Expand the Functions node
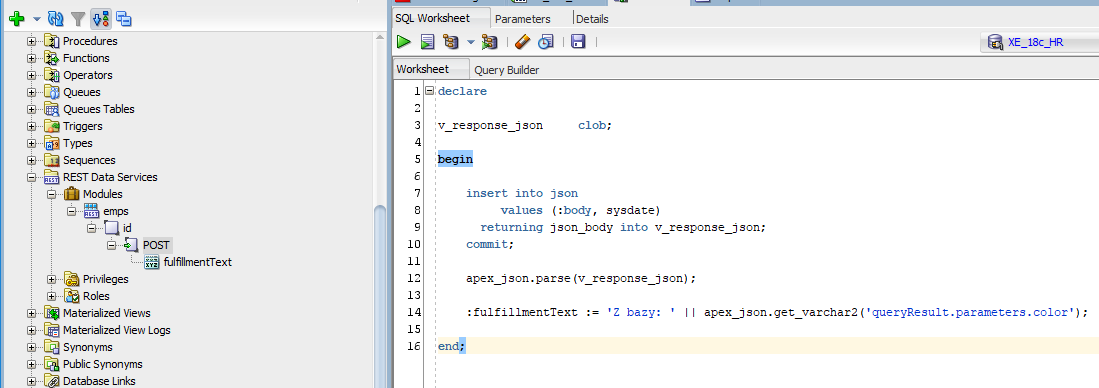 (x=32, y=58)
